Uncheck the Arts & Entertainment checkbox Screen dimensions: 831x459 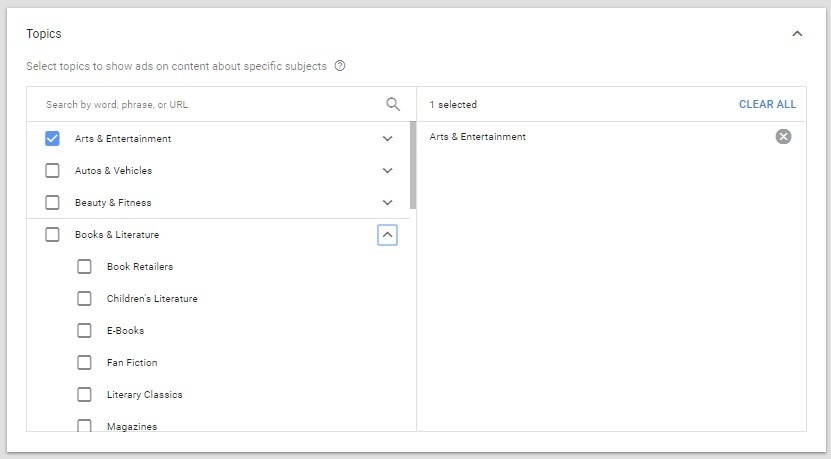point(52,138)
